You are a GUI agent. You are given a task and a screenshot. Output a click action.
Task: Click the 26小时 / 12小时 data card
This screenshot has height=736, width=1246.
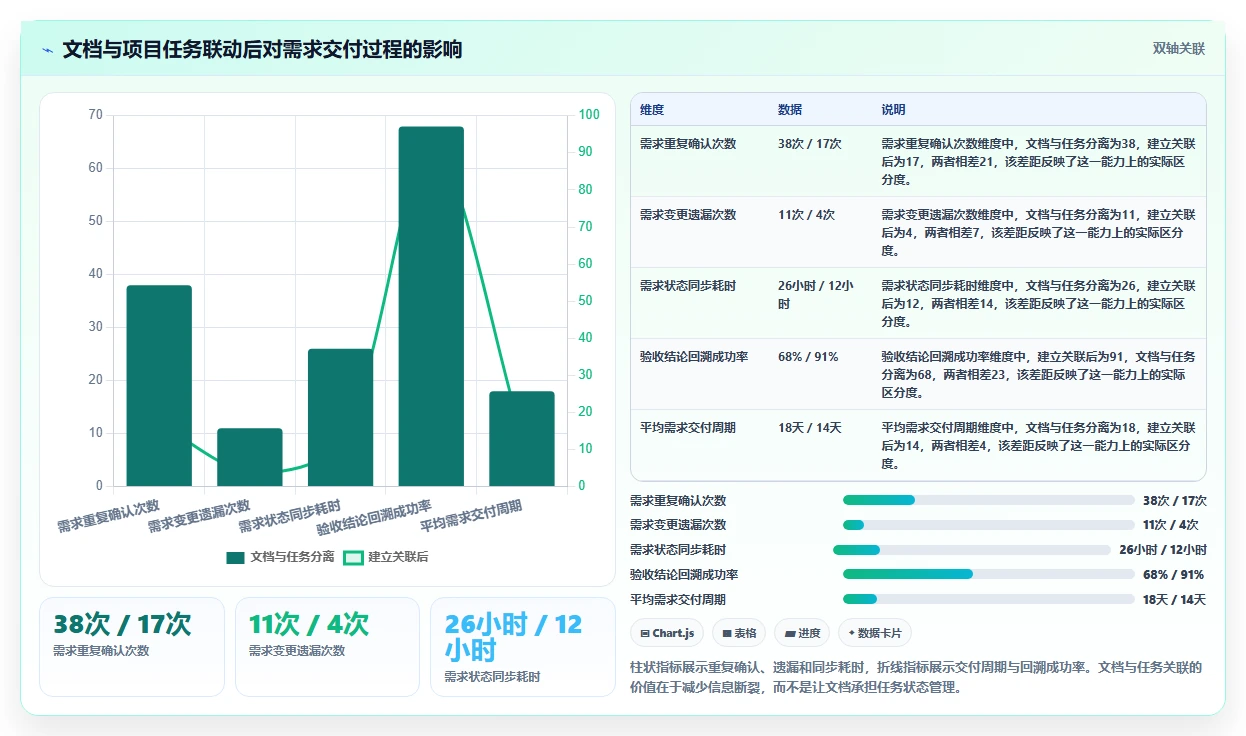pos(523,646)
